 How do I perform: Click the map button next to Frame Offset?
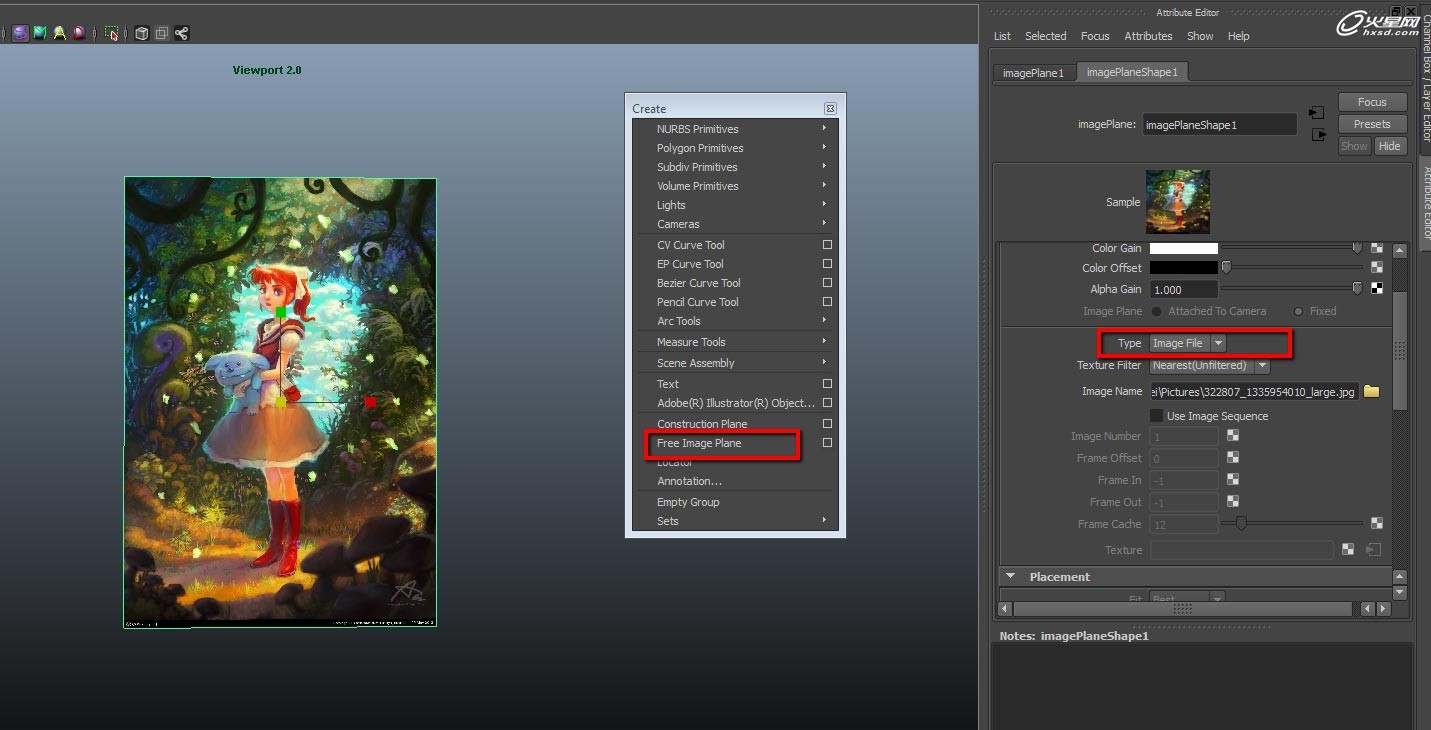(1233, 458)
